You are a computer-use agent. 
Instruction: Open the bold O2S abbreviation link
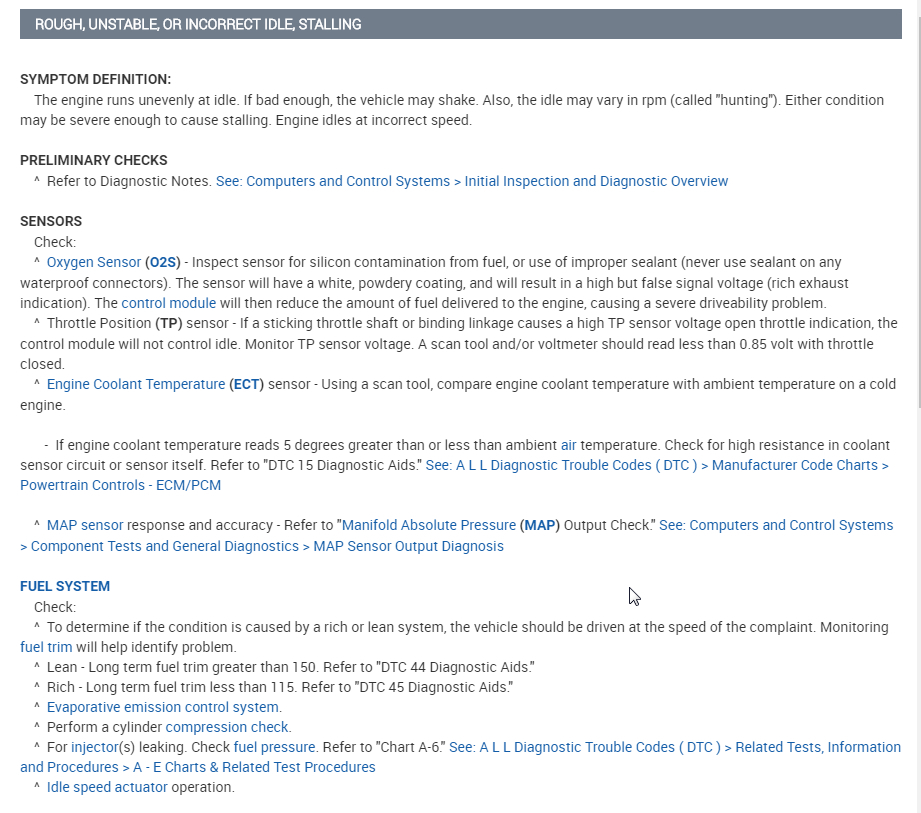point(163,262)
